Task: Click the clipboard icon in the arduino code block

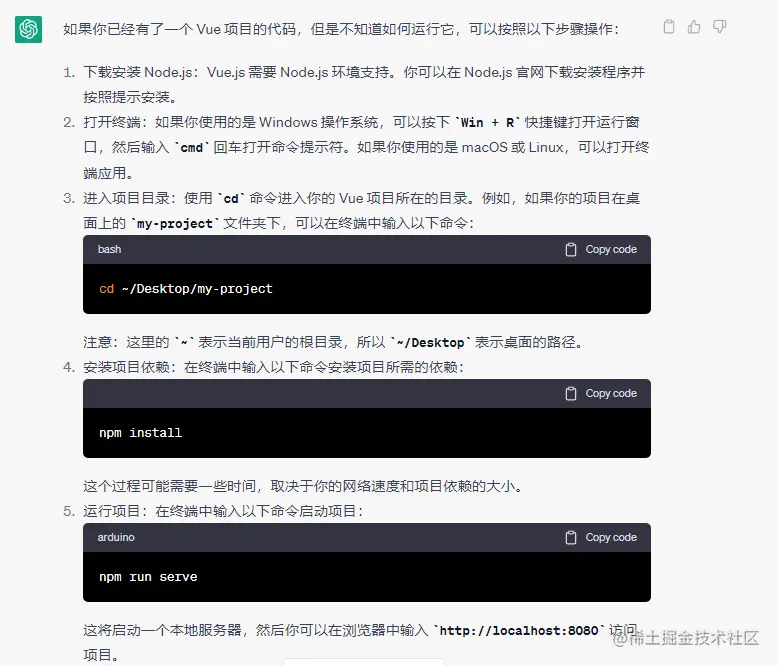Action: click(x=571, y=537)
